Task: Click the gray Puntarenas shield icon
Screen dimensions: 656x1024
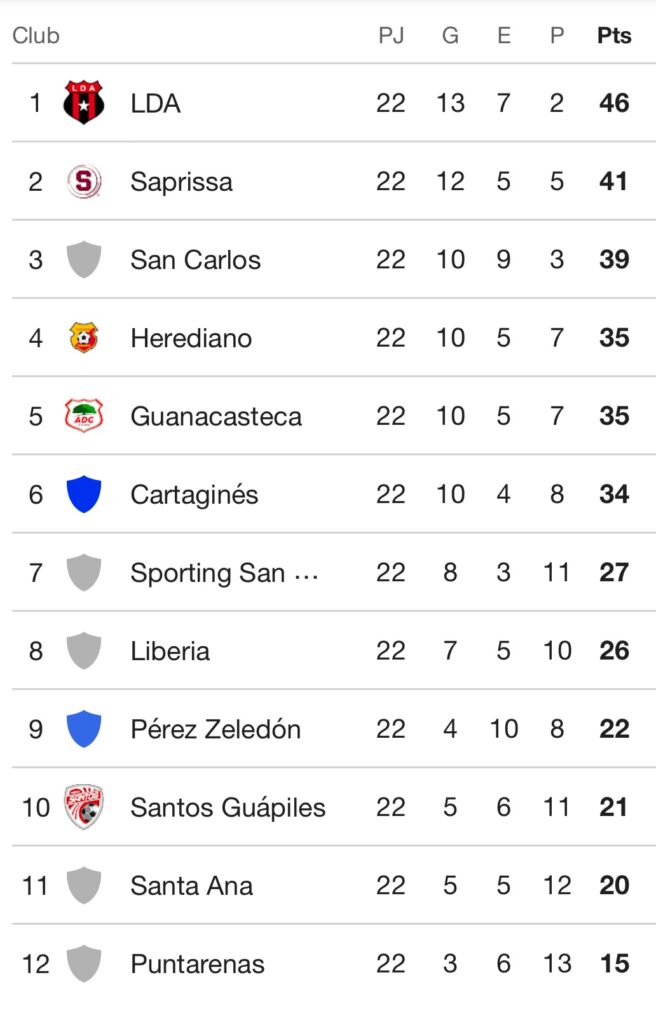Action: (x=83, y=964)
